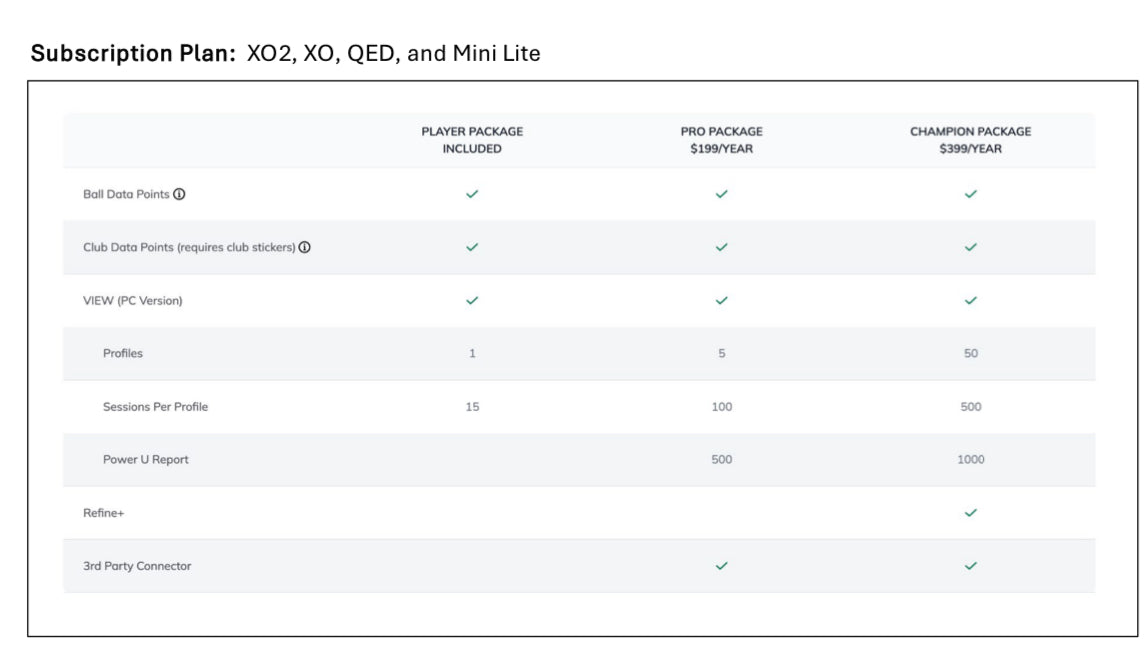
Task: Click Champion Package checkmark in Refine+ row
Action: [970, 513]
